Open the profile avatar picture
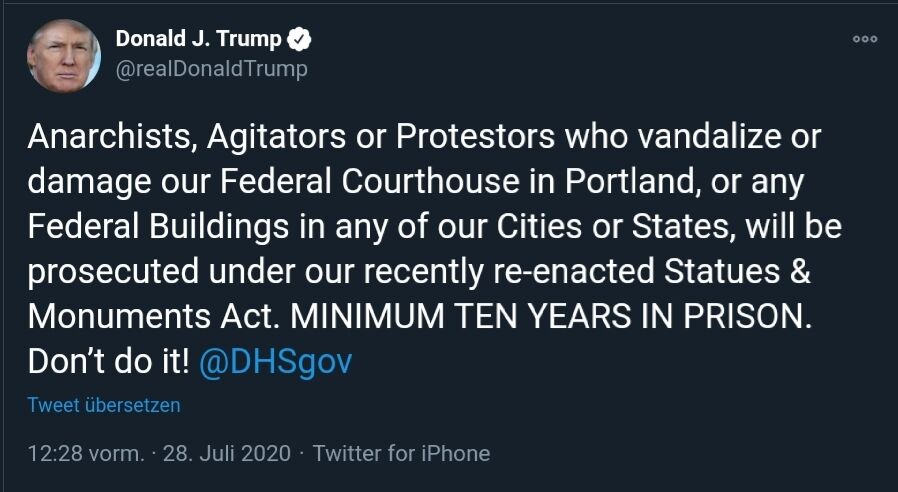 (x=64, y=56)
